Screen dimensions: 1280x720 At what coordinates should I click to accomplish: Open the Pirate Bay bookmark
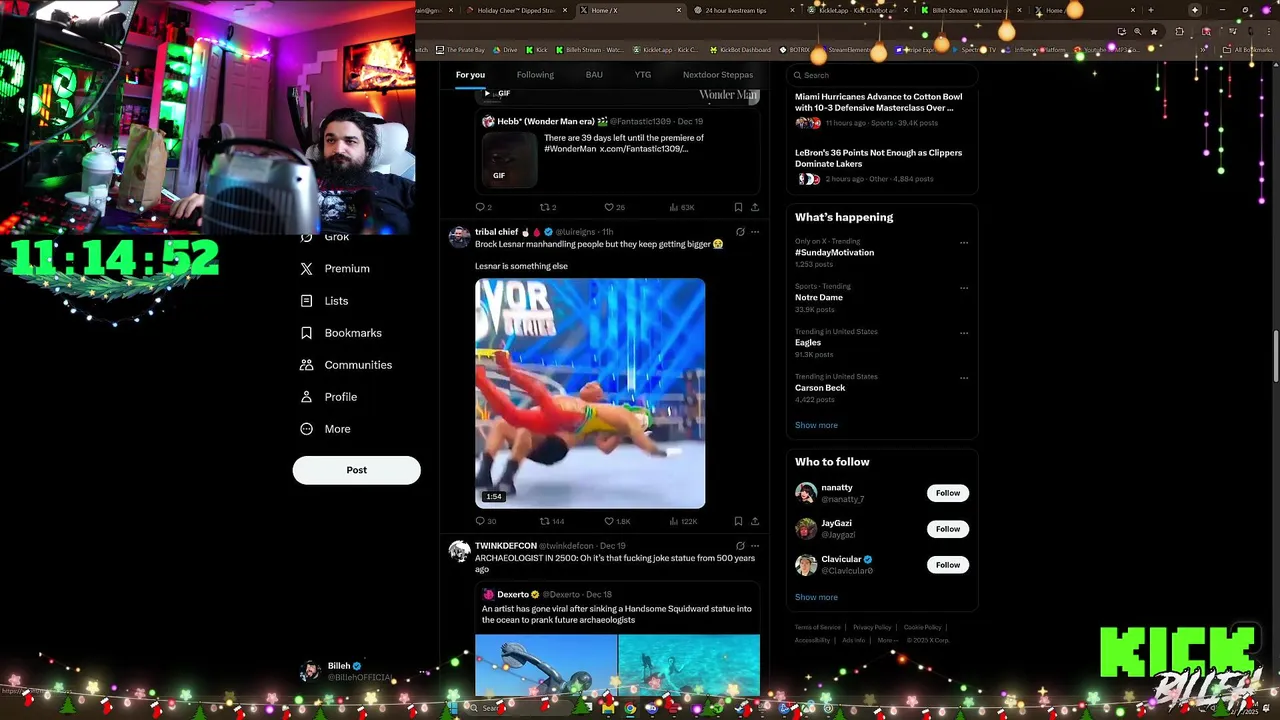point(461,50)
